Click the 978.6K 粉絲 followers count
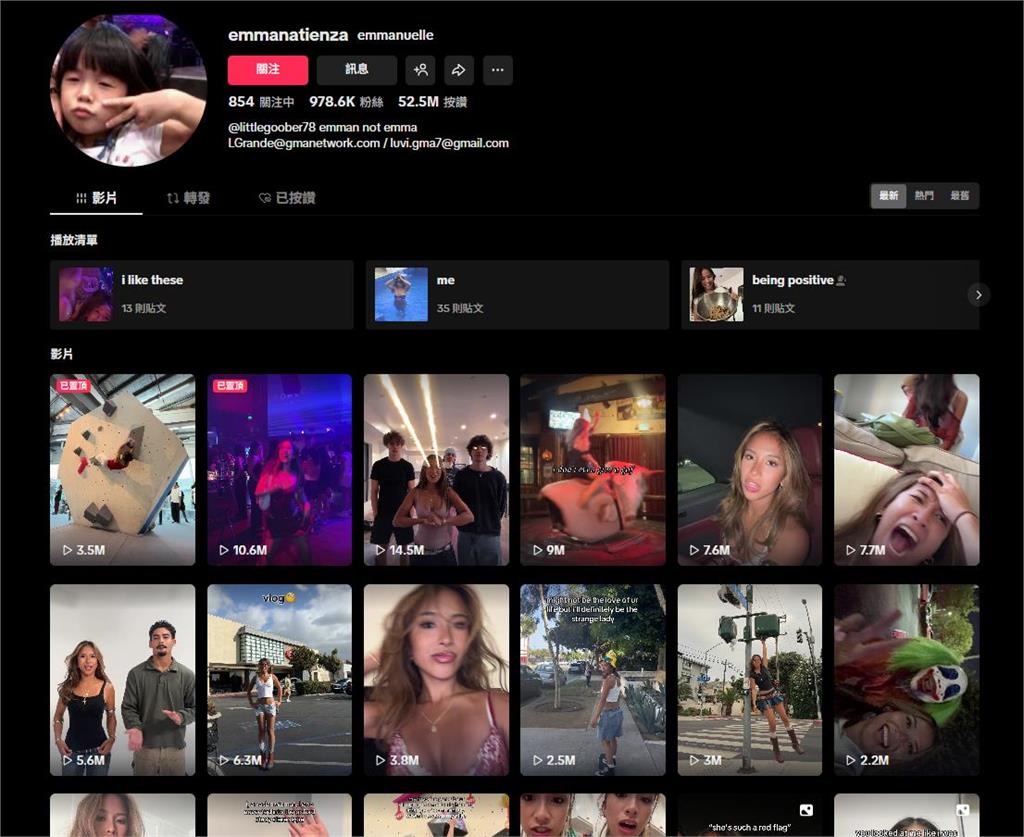The width and height of the screenshot is (1024, 837). pos(346,102)
